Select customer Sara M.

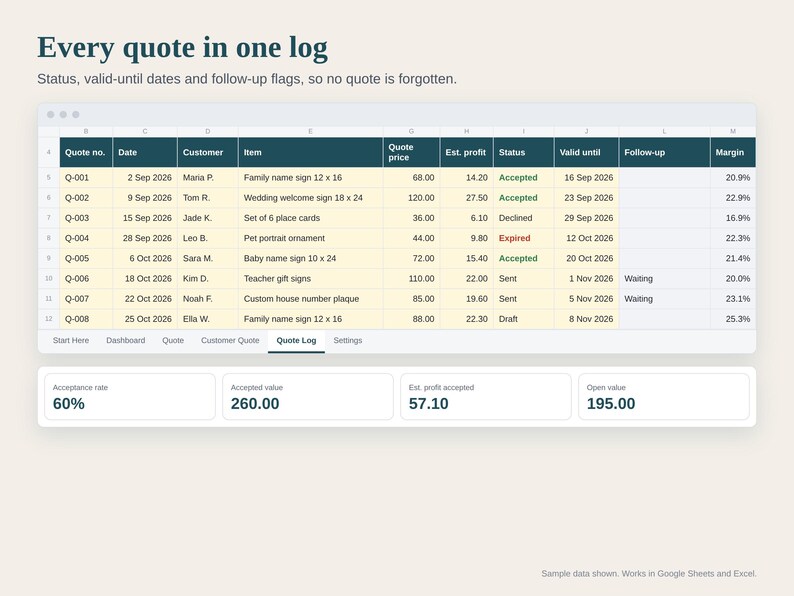[208, 259]
